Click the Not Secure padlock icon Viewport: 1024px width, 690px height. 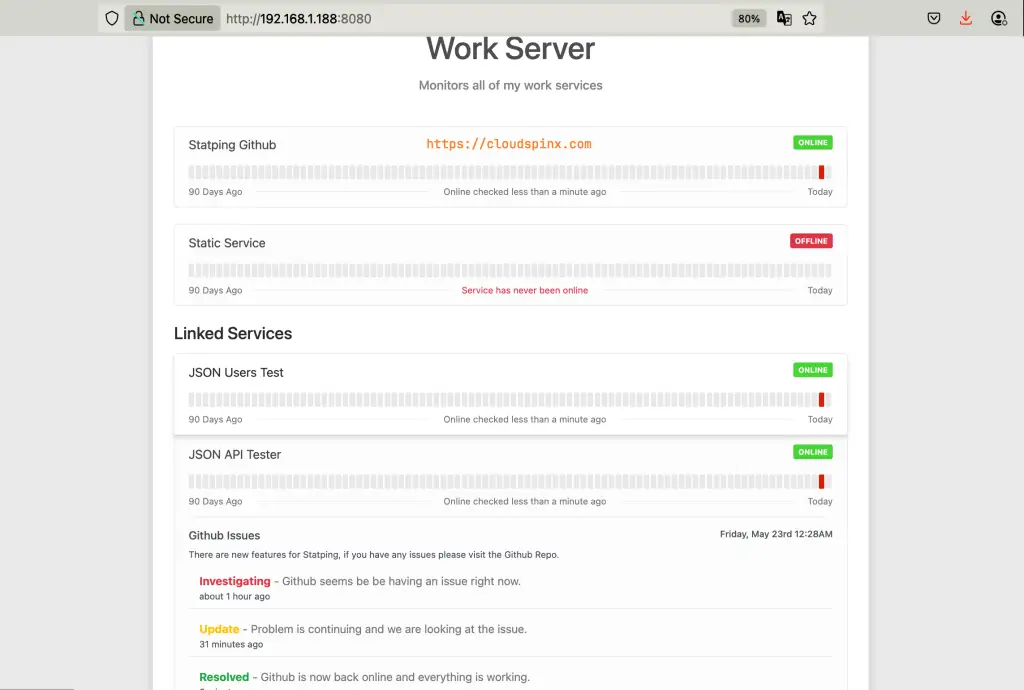(x=140, y=17)
